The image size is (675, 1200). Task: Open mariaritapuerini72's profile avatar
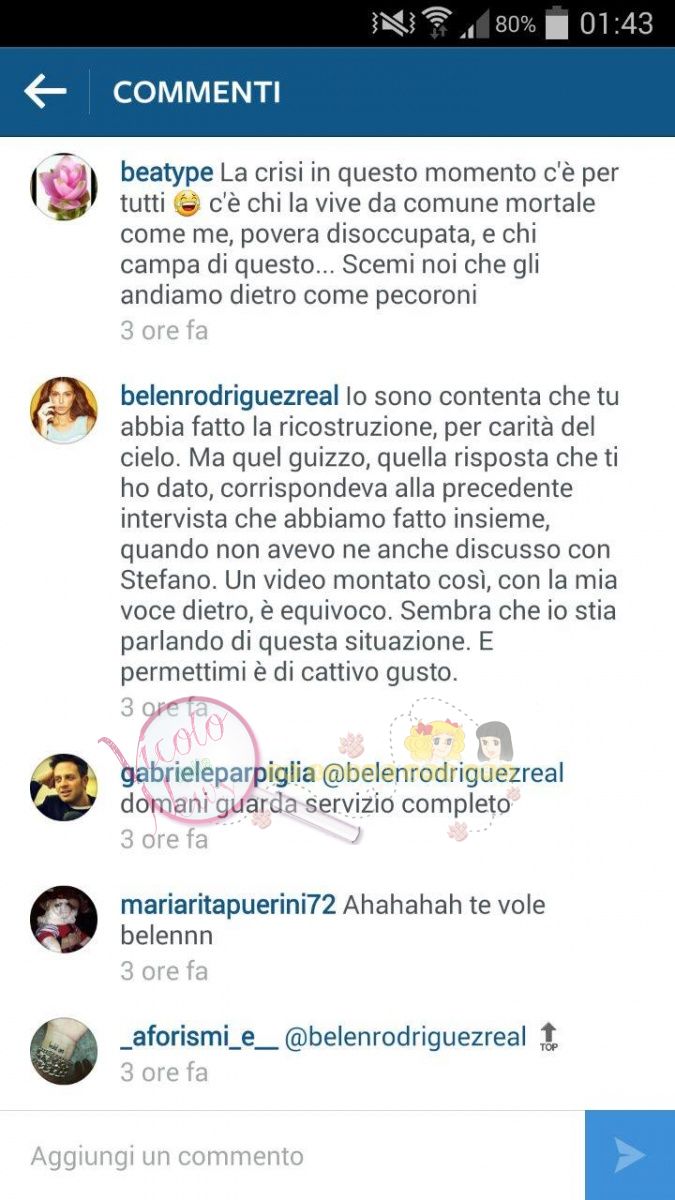64,919
